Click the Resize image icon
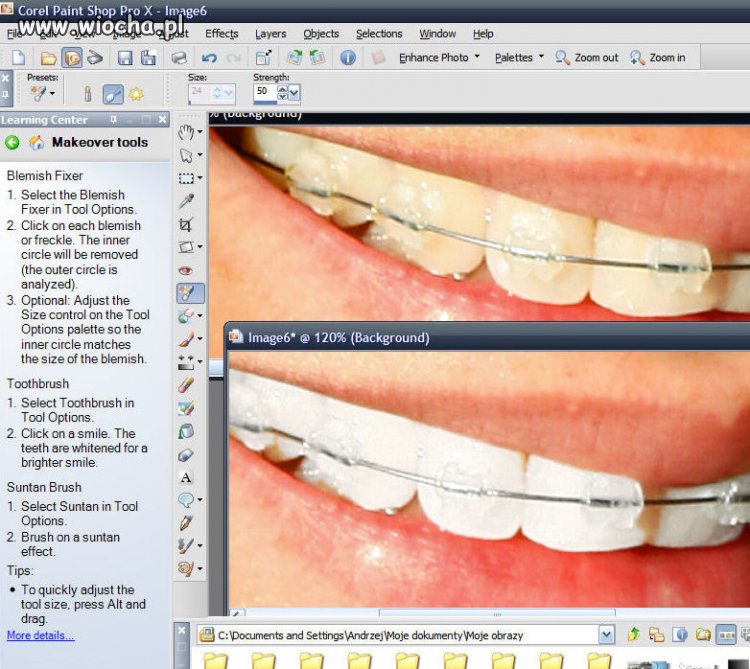This screenshot has width=750, height=669. [x=264, y=57]
